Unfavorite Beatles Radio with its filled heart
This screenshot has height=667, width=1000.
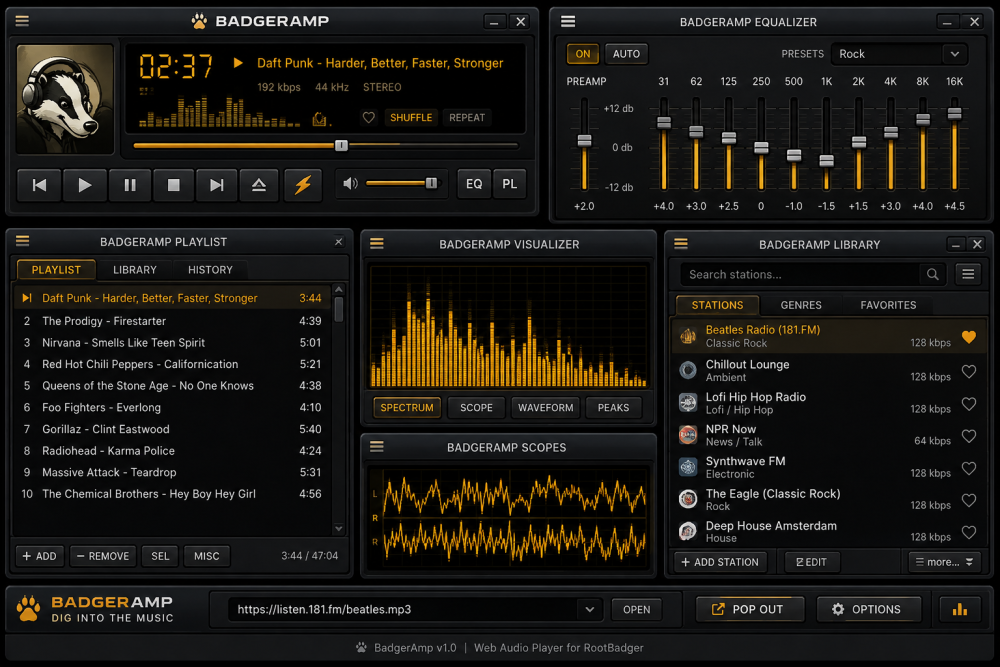pos(969,337)
